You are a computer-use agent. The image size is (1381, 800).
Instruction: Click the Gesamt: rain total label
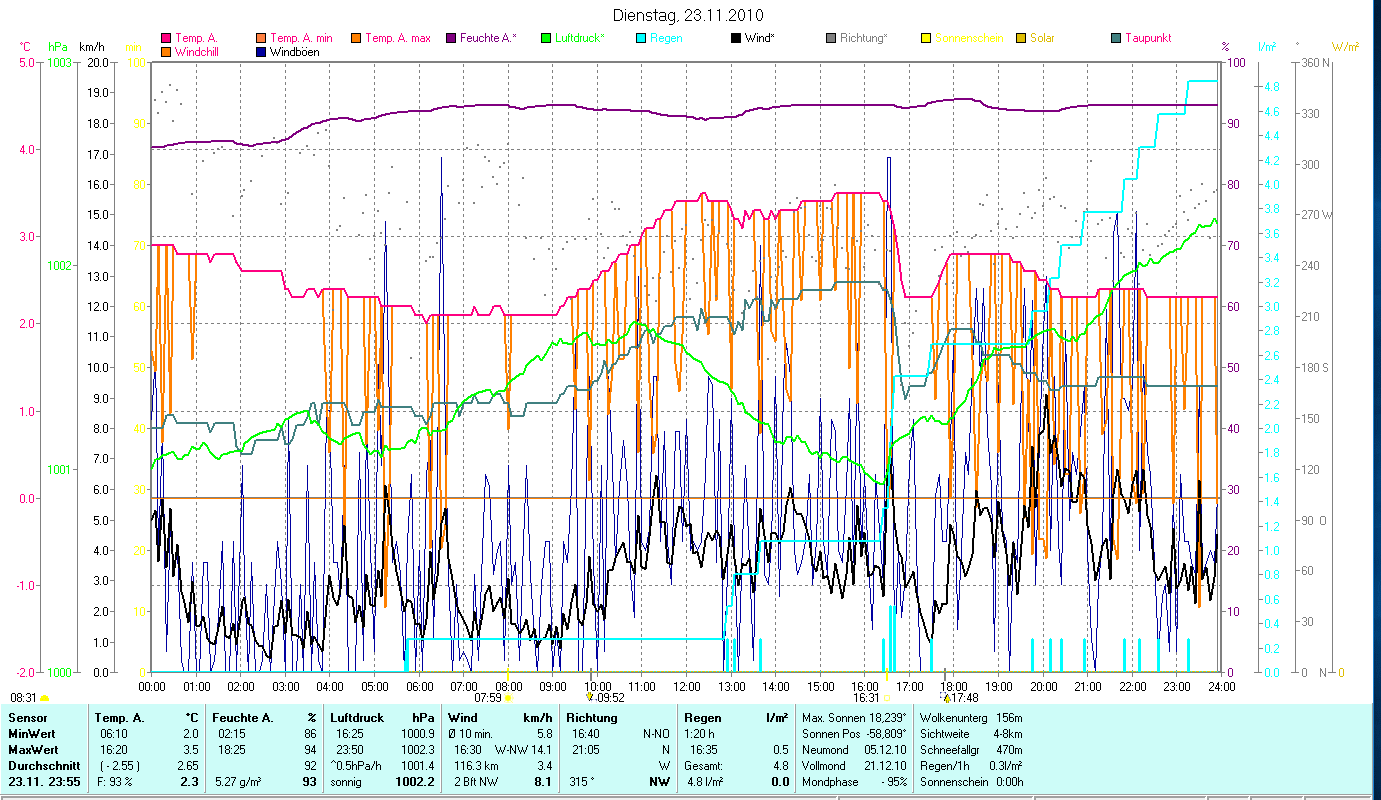(x=702, y=766)
